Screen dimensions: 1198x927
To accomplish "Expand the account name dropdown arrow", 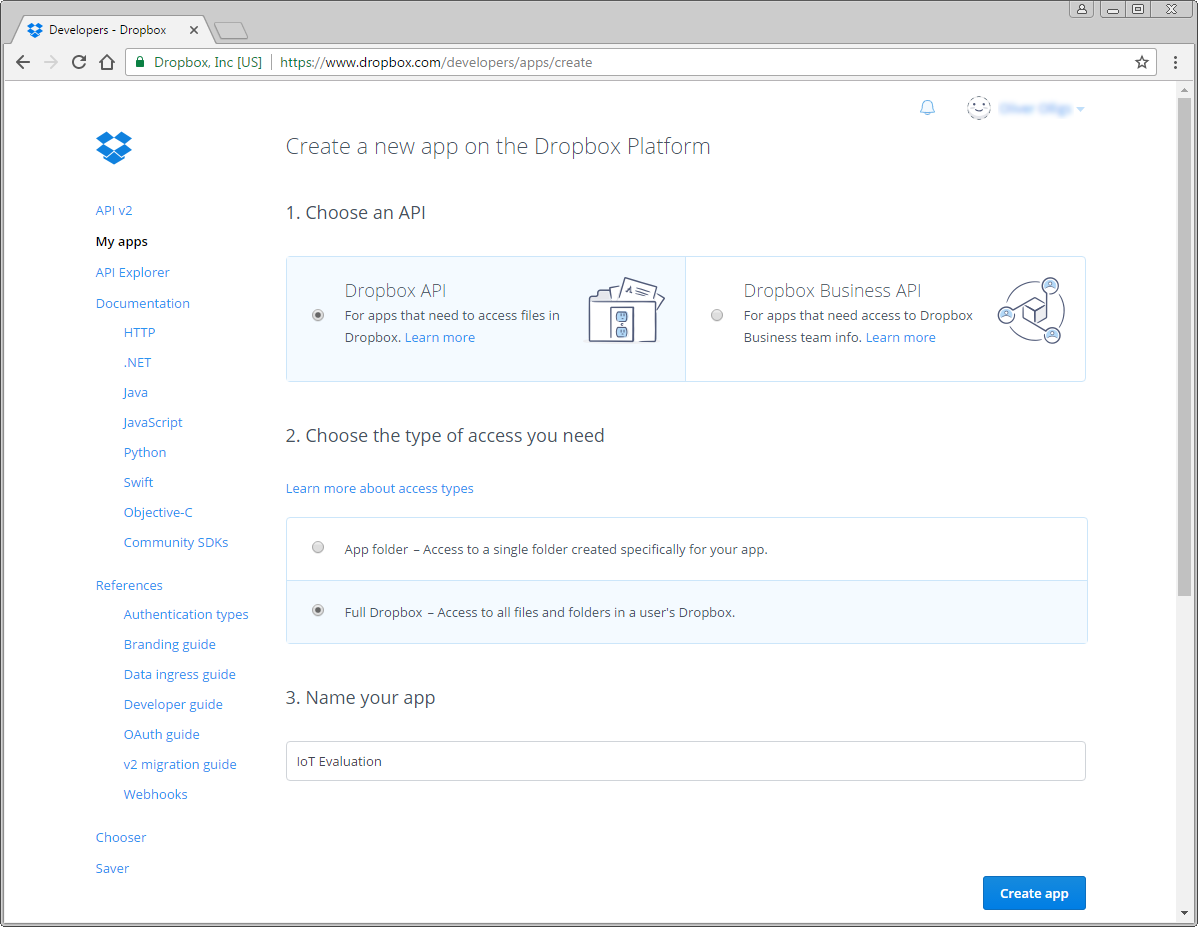I will [x=1080, y=109].
